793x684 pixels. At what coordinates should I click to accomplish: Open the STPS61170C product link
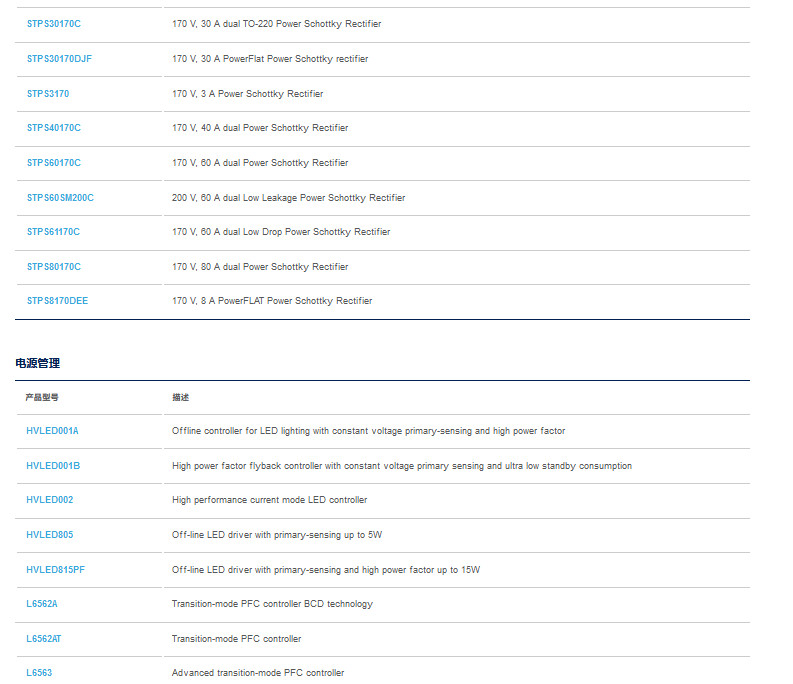[53, 232]
